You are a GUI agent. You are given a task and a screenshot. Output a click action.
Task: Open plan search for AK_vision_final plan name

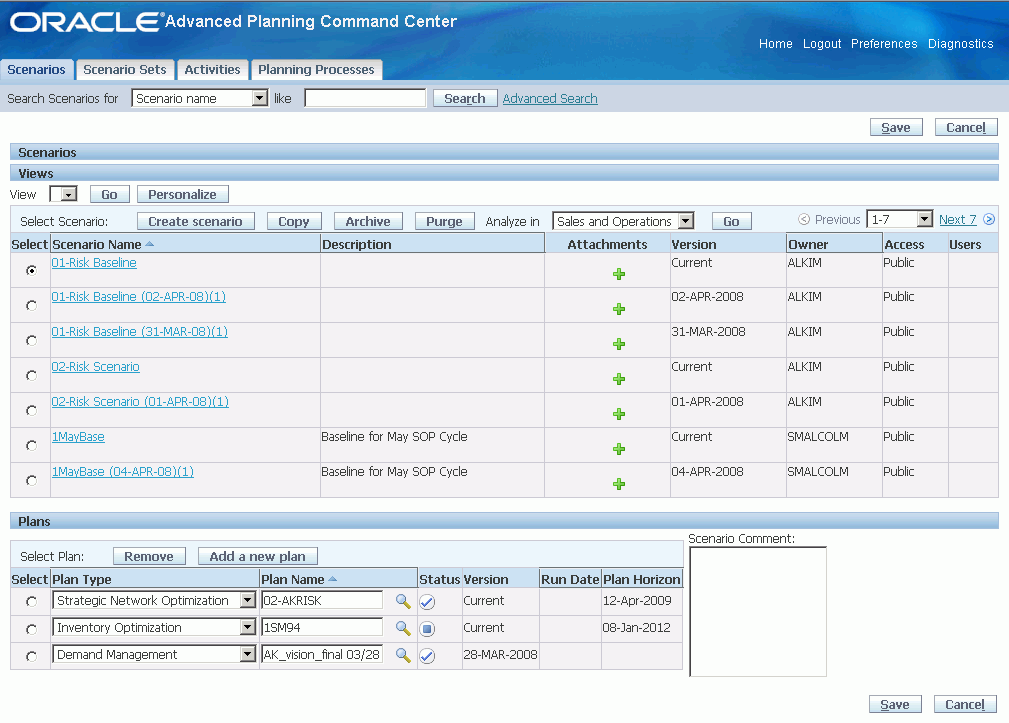[x=403, y=655]
